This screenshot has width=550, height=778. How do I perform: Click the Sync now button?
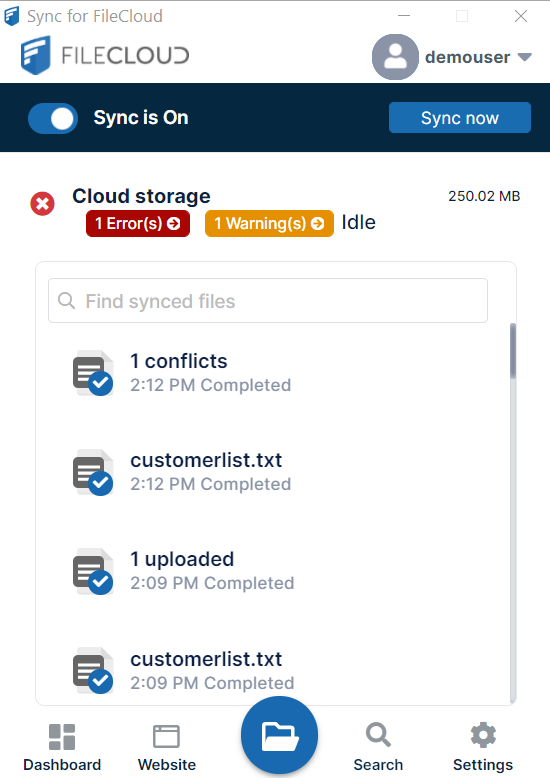point(460,118)
